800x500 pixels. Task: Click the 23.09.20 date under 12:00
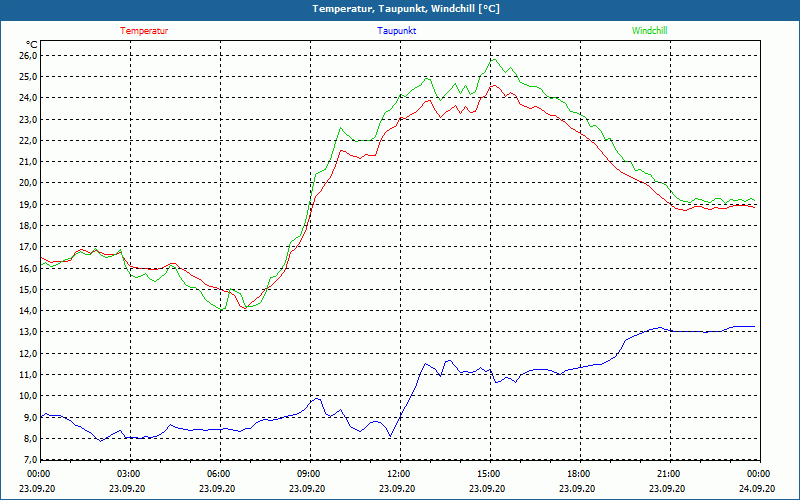click(397, 488)
